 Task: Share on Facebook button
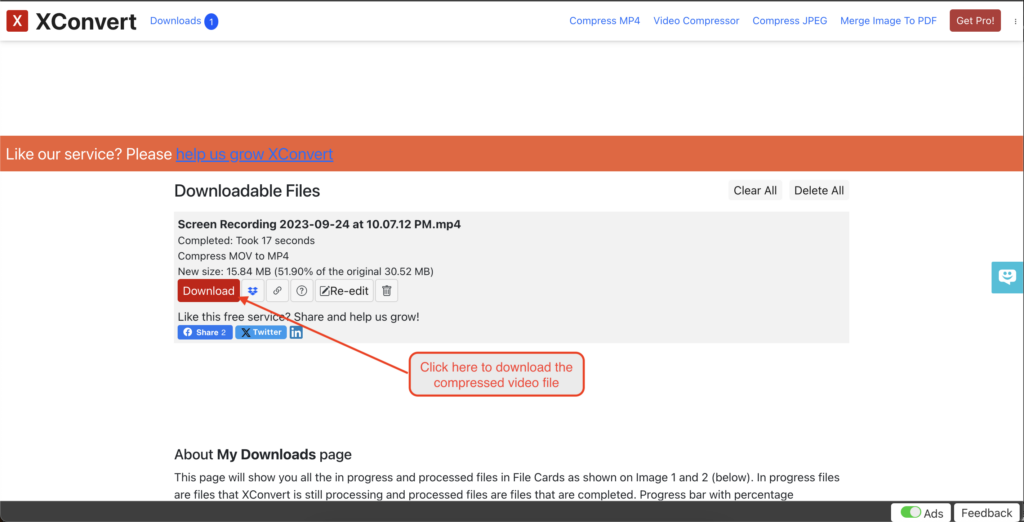[204, 333]
